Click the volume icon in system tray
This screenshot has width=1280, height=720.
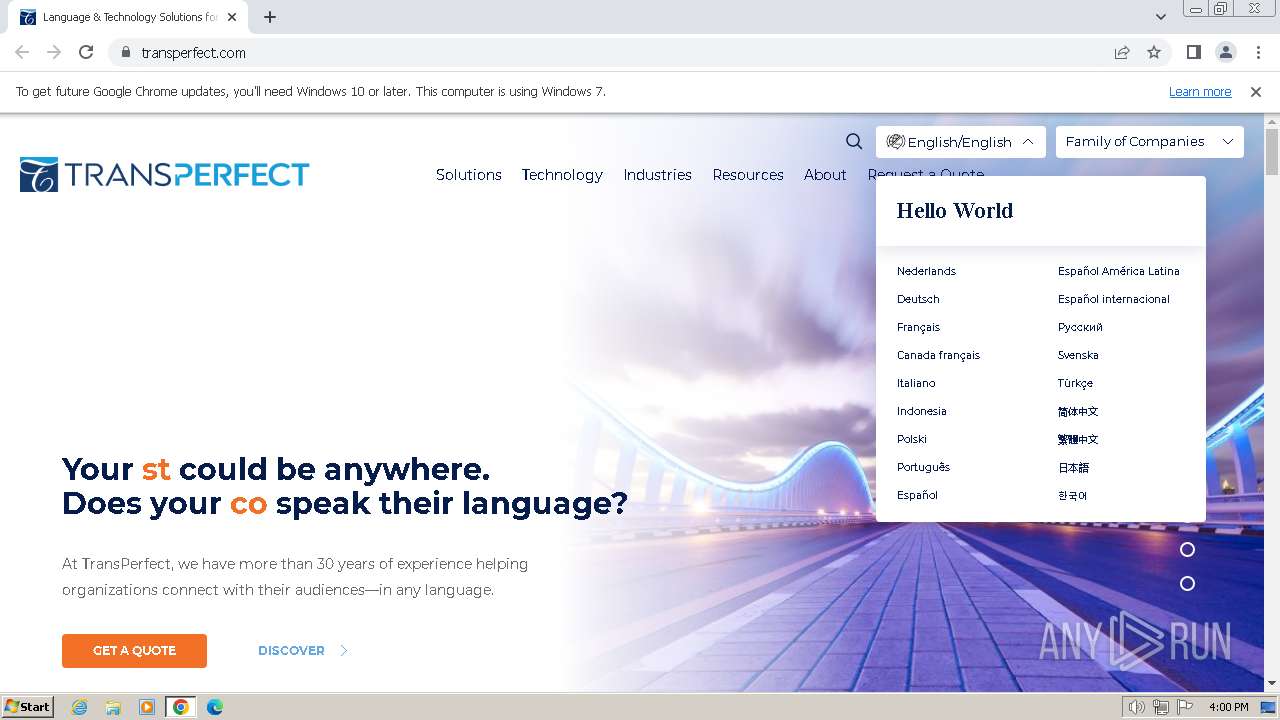(1136, 707)
